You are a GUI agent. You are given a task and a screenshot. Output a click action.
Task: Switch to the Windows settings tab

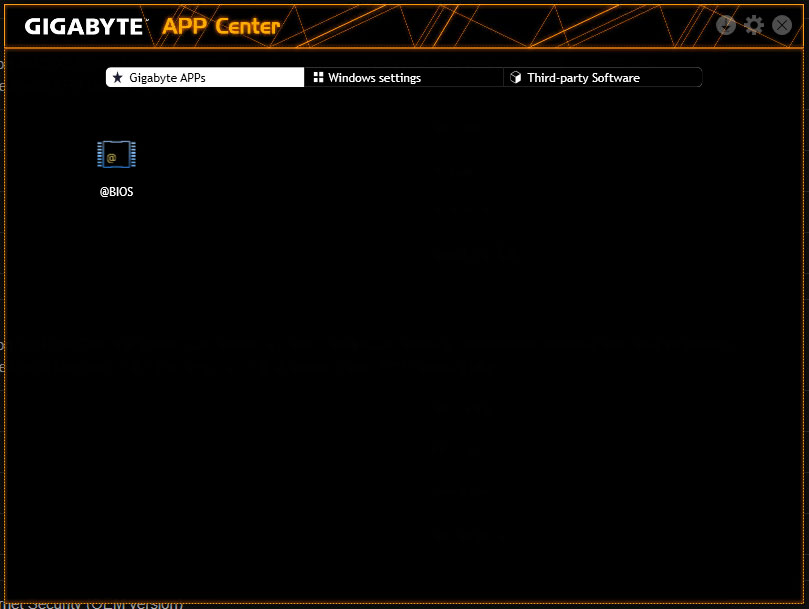(403, 77)
